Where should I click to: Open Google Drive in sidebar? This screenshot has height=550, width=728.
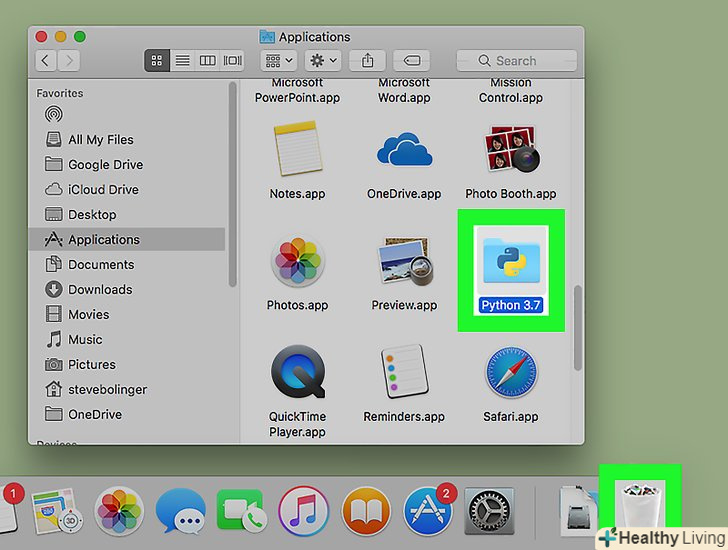[127, 165]
